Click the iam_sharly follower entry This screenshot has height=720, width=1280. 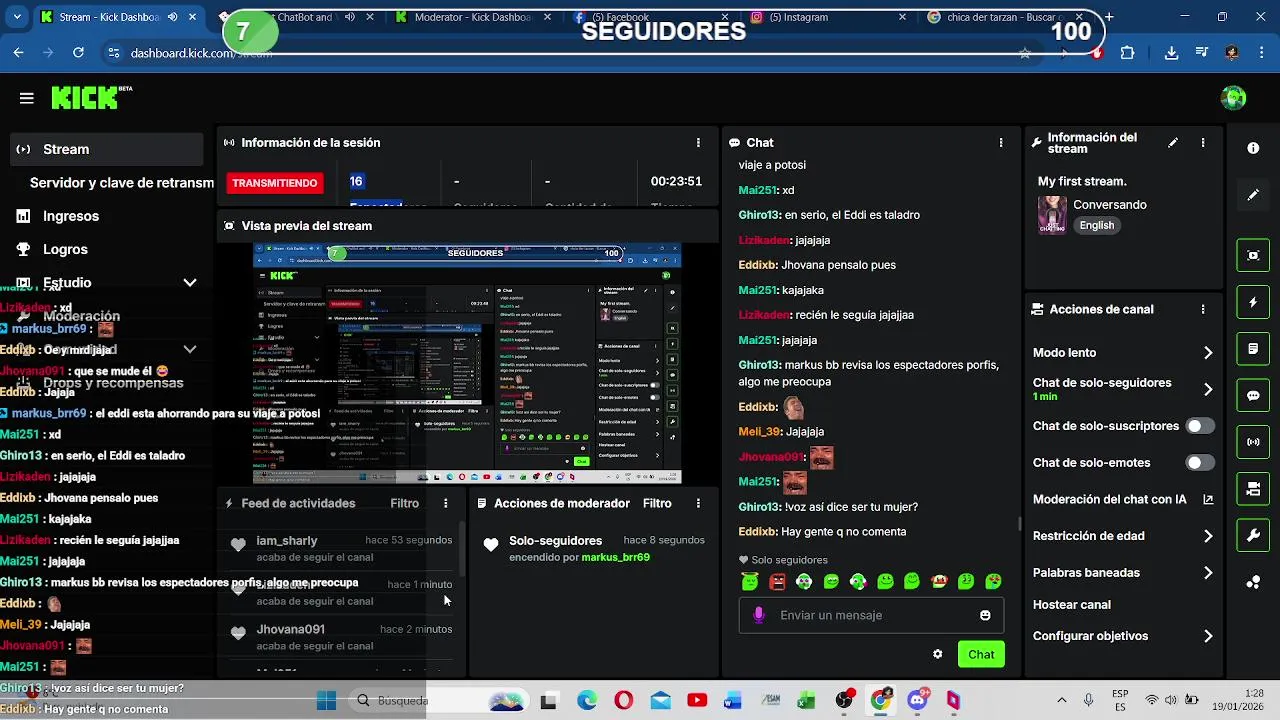[x=340, y=548]
